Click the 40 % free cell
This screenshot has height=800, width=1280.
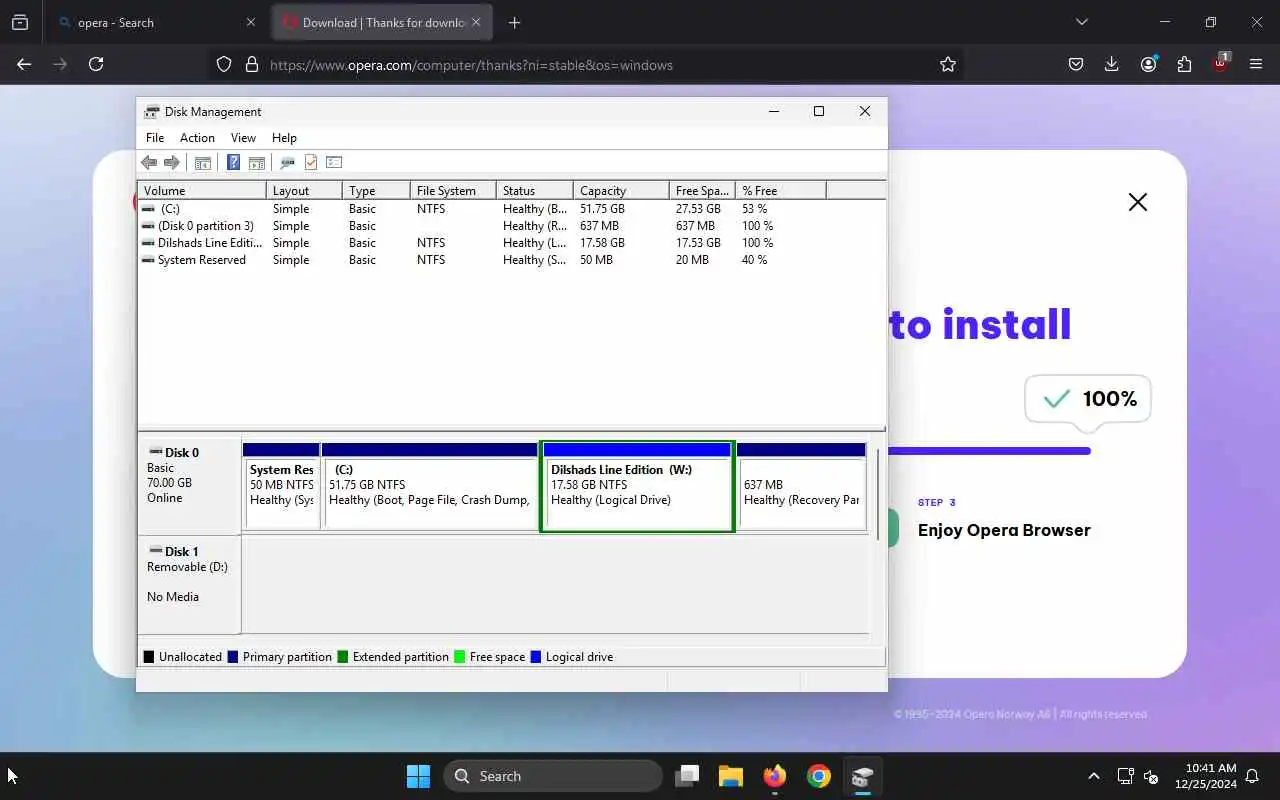(755, 260)
